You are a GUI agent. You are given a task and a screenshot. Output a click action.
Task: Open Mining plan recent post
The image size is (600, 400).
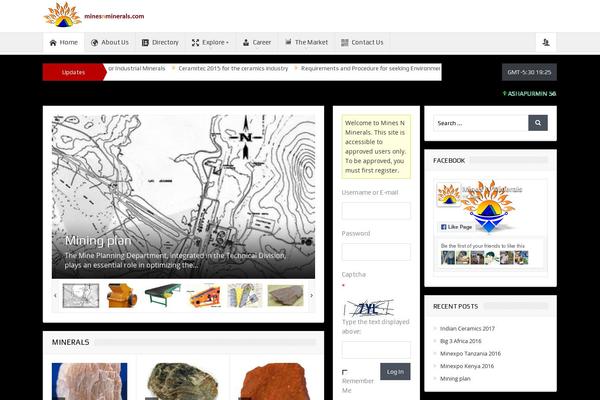[455, 379]
